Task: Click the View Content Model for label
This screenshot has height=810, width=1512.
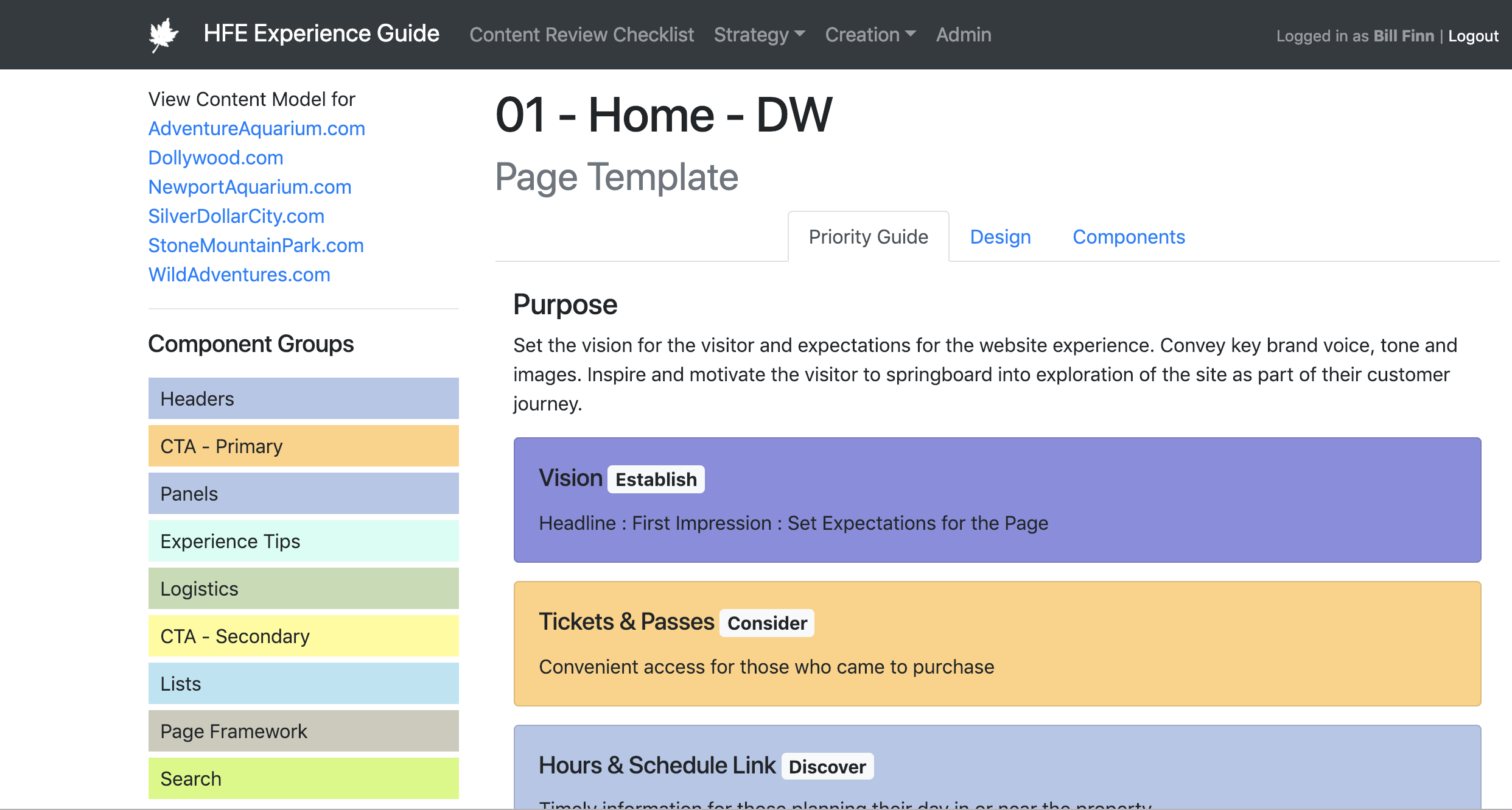Action: tap(252, 99)
